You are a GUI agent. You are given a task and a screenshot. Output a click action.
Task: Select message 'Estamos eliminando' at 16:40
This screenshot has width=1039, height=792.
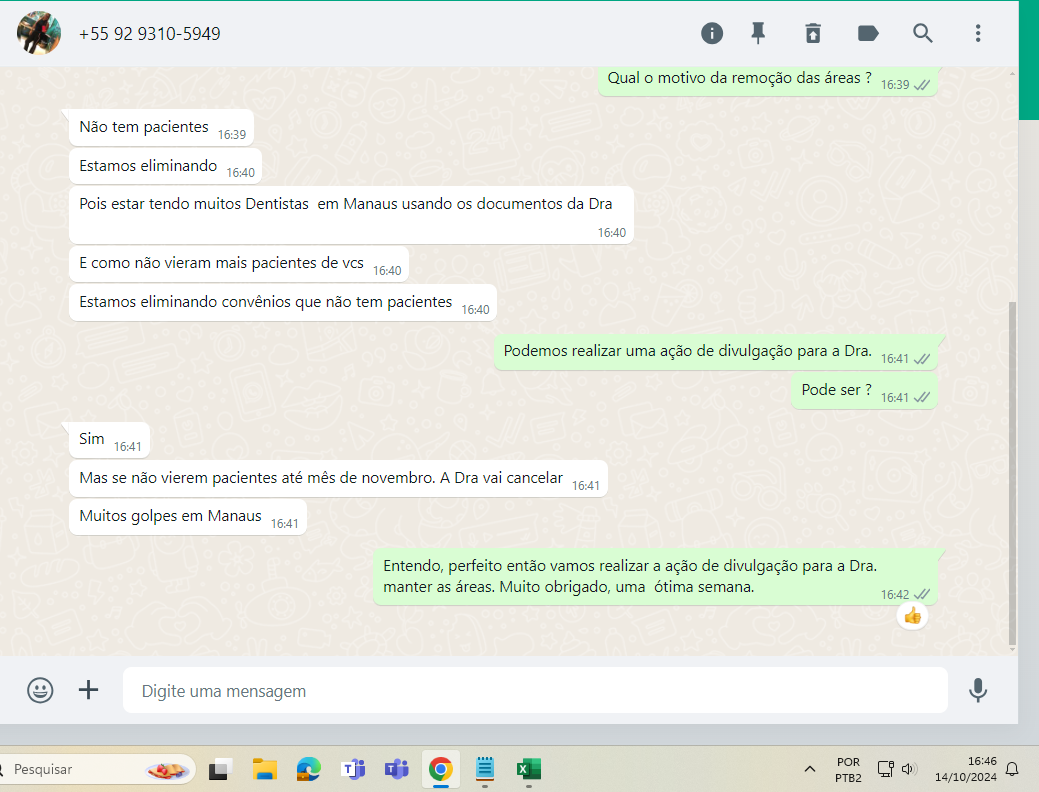(166, 166)
